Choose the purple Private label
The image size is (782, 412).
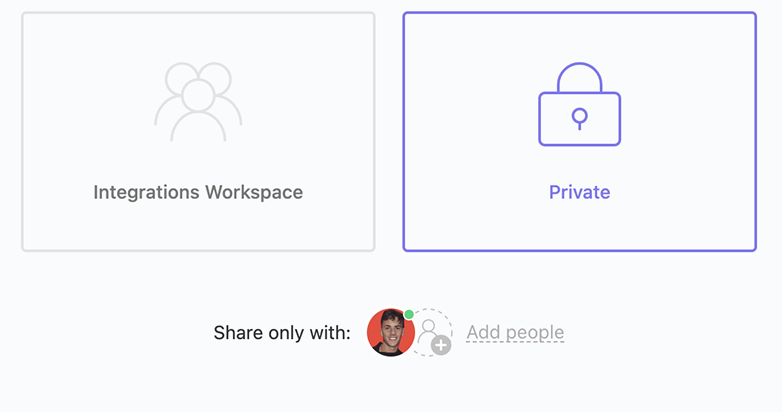pos(580,192)
